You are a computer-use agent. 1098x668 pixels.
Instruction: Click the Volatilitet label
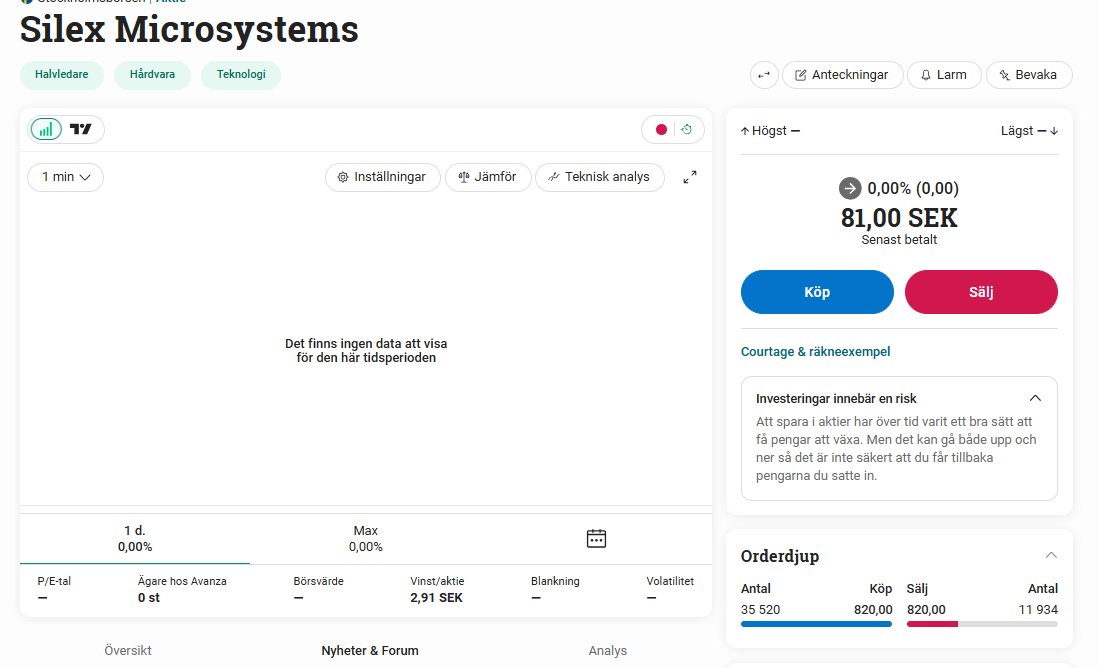[x=670, y=581]
